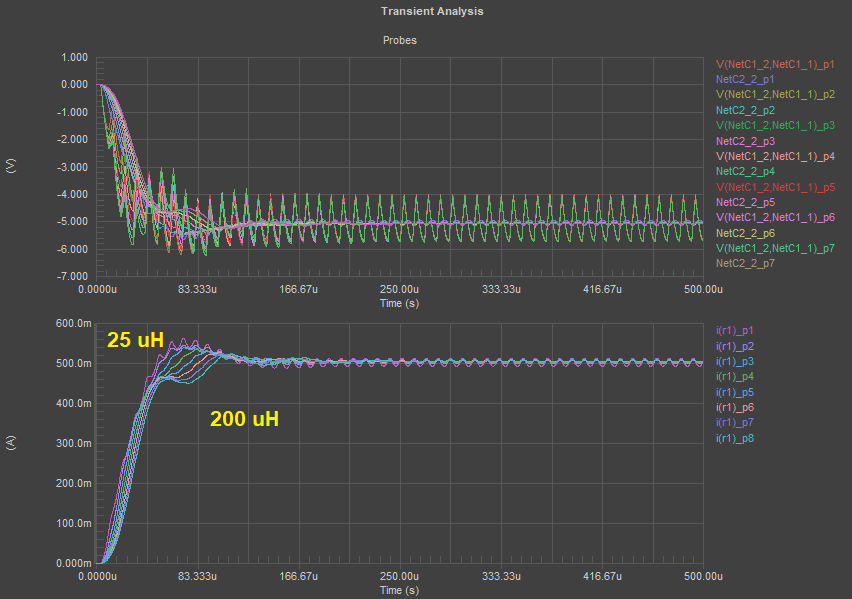Image resolution: width=852 pixels, height=599 pixels.
Task: Click the lower plot Time (s) axis label
Action: point(399,591)
